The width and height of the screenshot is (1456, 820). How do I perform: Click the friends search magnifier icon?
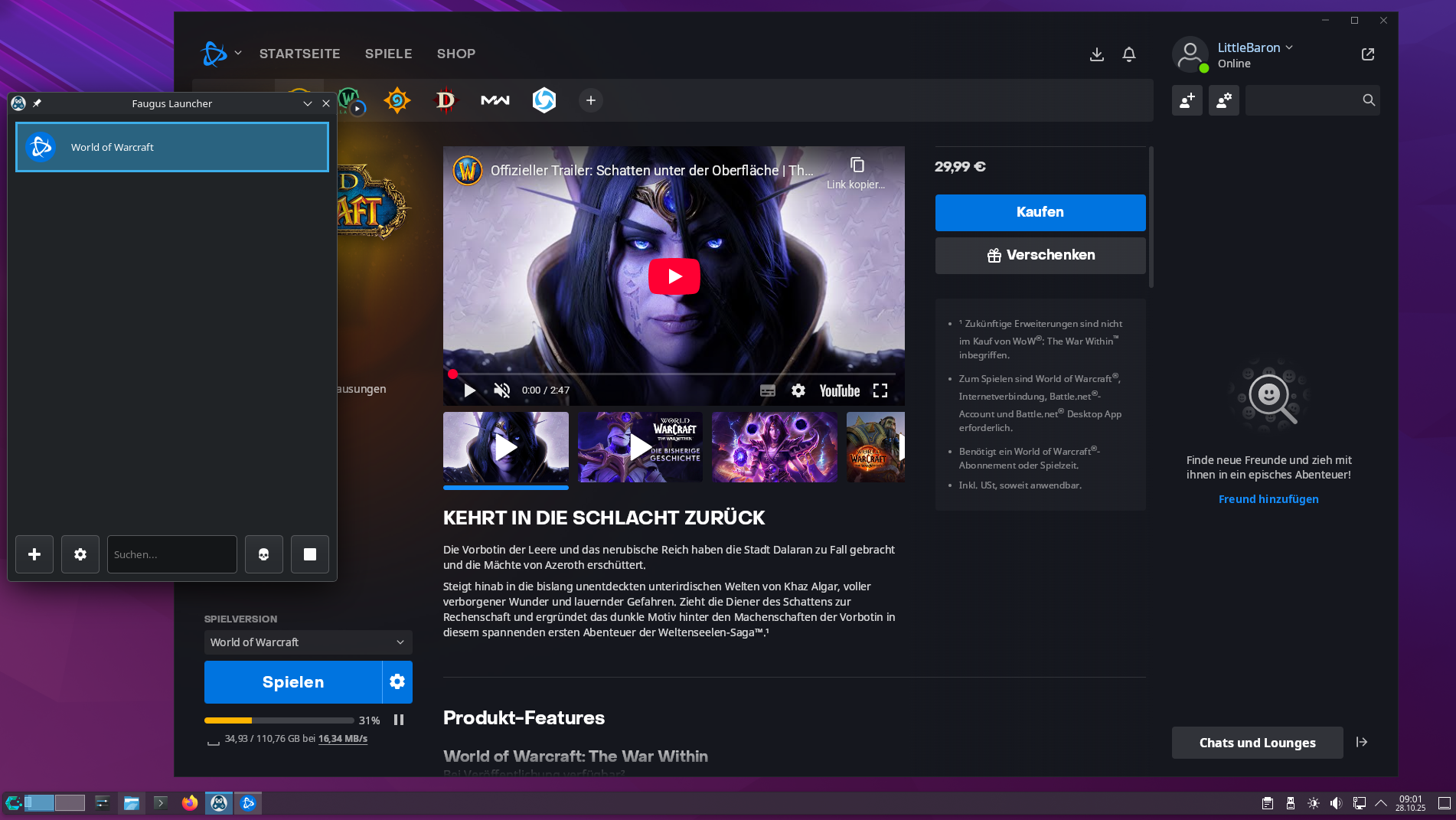[1369, 100]
